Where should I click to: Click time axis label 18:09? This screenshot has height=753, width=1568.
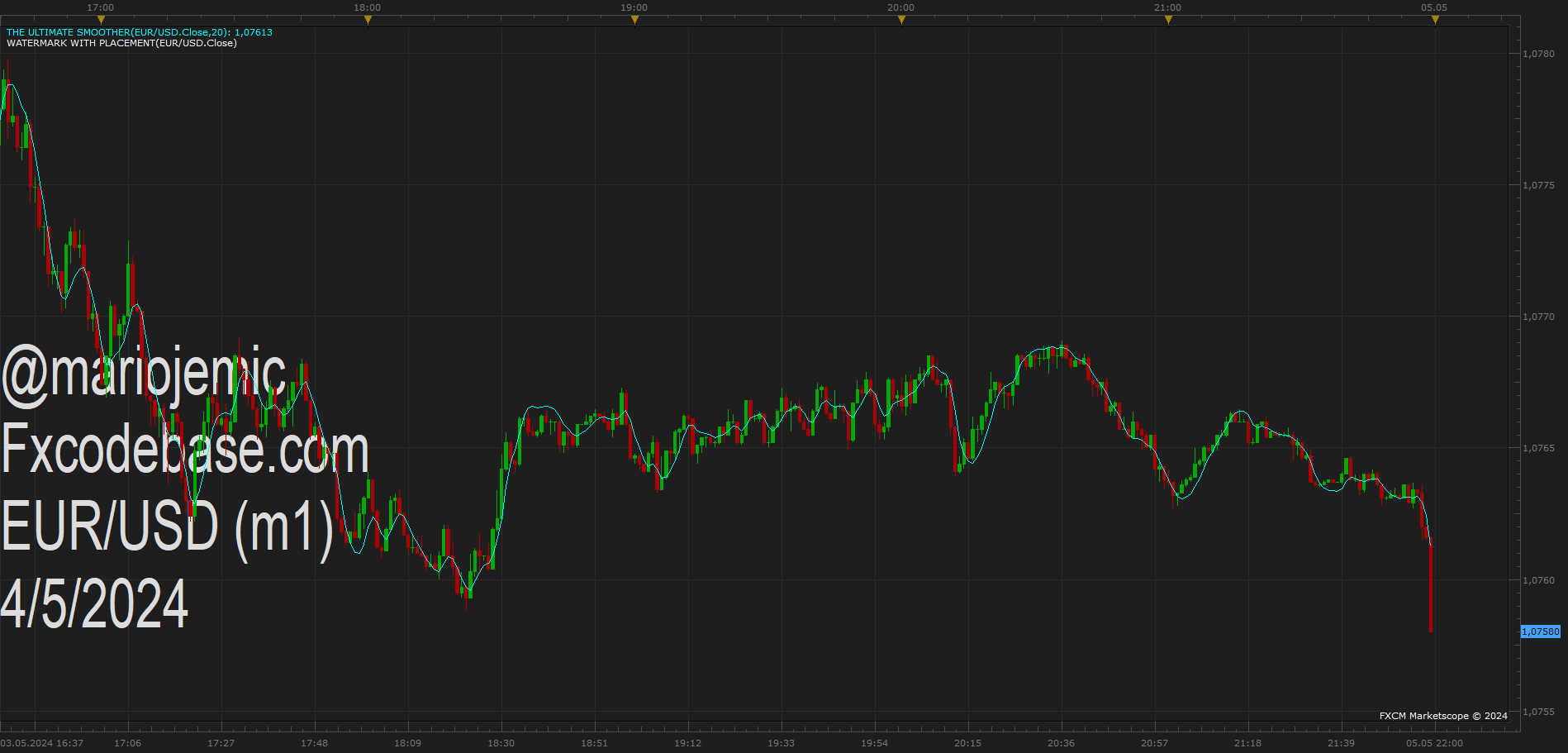tap(407, 743)
